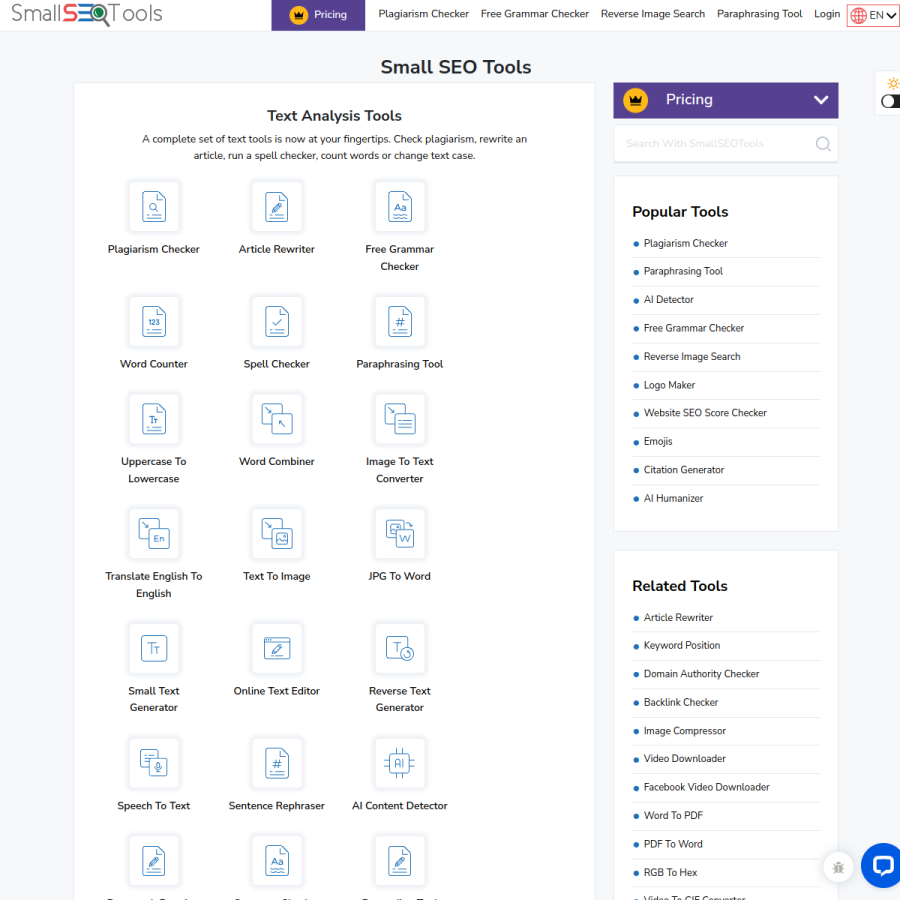Open the Plagiarism Checker tool icon
900x900 pixels.
tap(154, 207)
